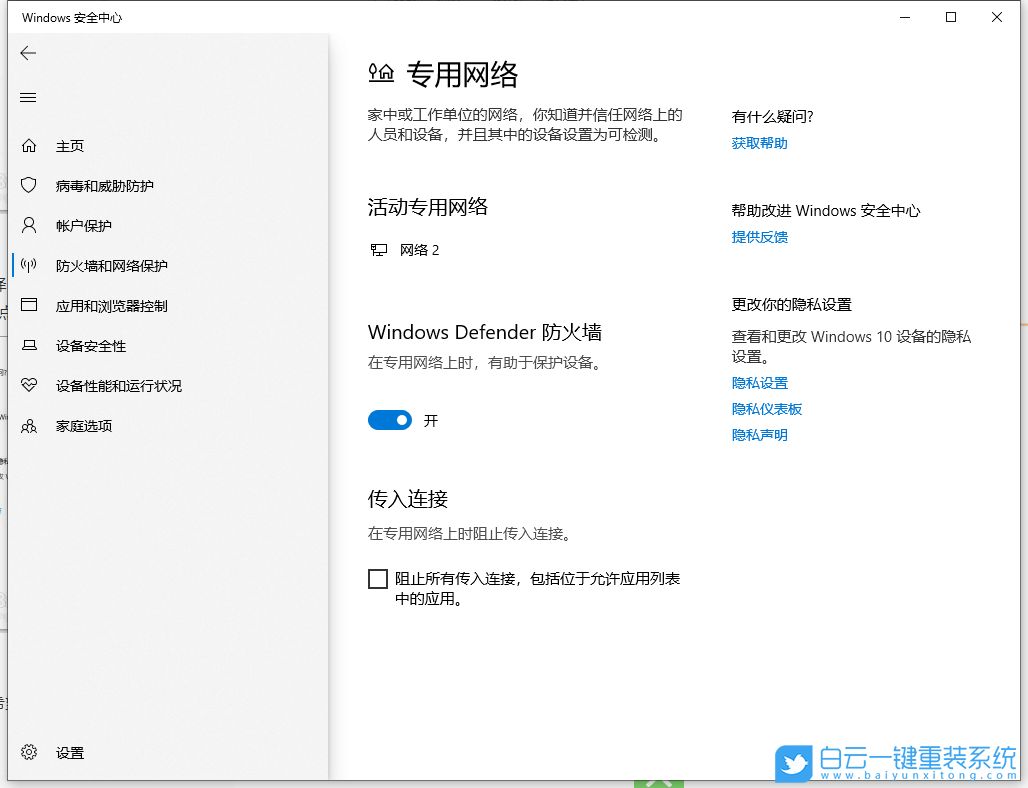This screenshot has width=1028, height=788.
Task: Open the 设置 gear icon
Action: click(30, 753)
